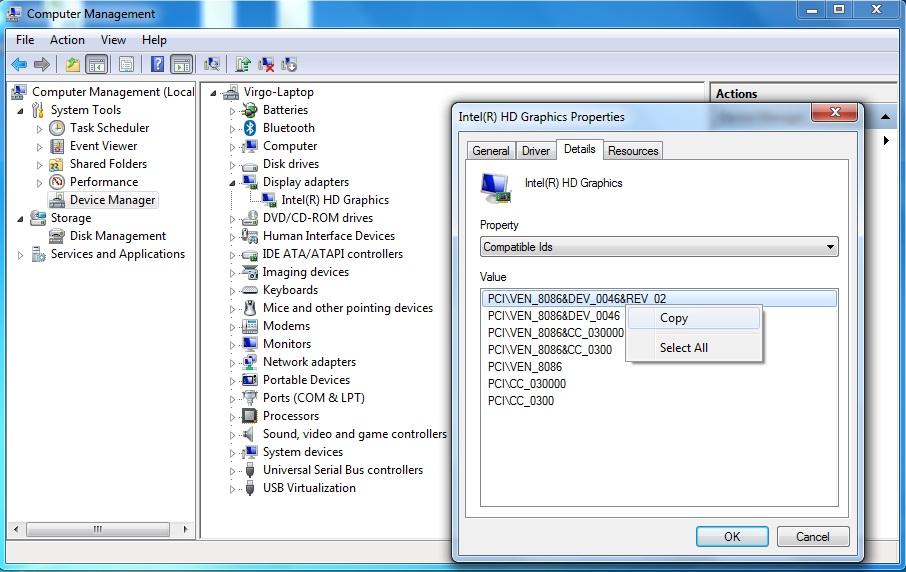906x572 pixels.
Task: Select the value PCI\VEN_8086&CC_0300
Action: pos(549,350)
